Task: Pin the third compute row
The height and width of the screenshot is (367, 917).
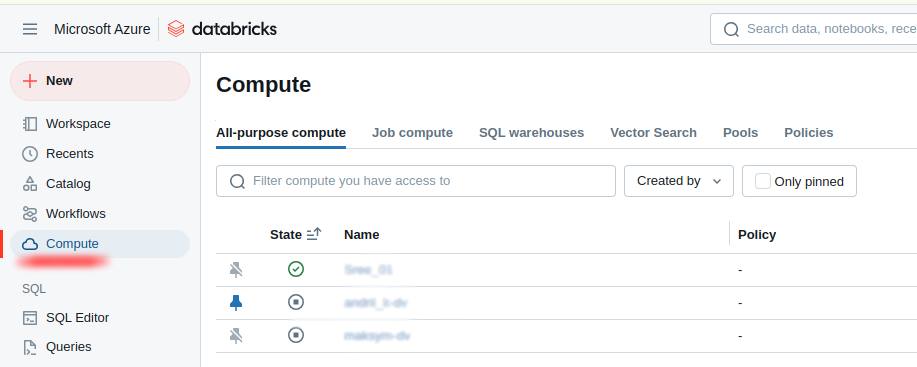Action: (236, 336)
